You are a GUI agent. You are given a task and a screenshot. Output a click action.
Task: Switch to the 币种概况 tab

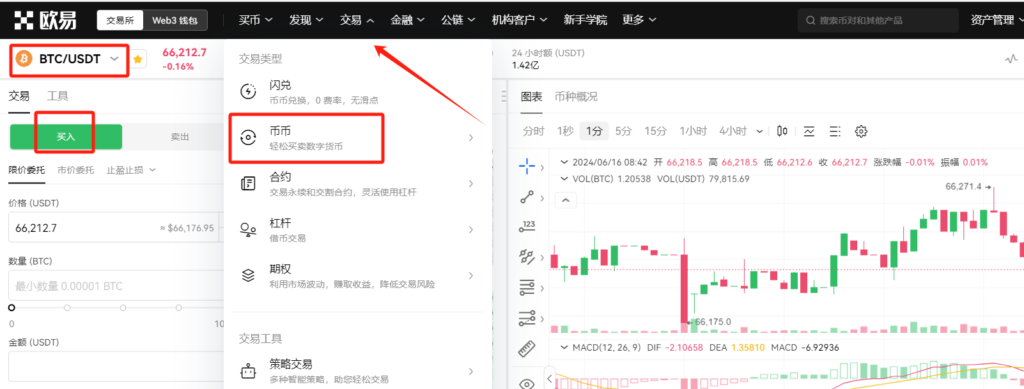575,97
